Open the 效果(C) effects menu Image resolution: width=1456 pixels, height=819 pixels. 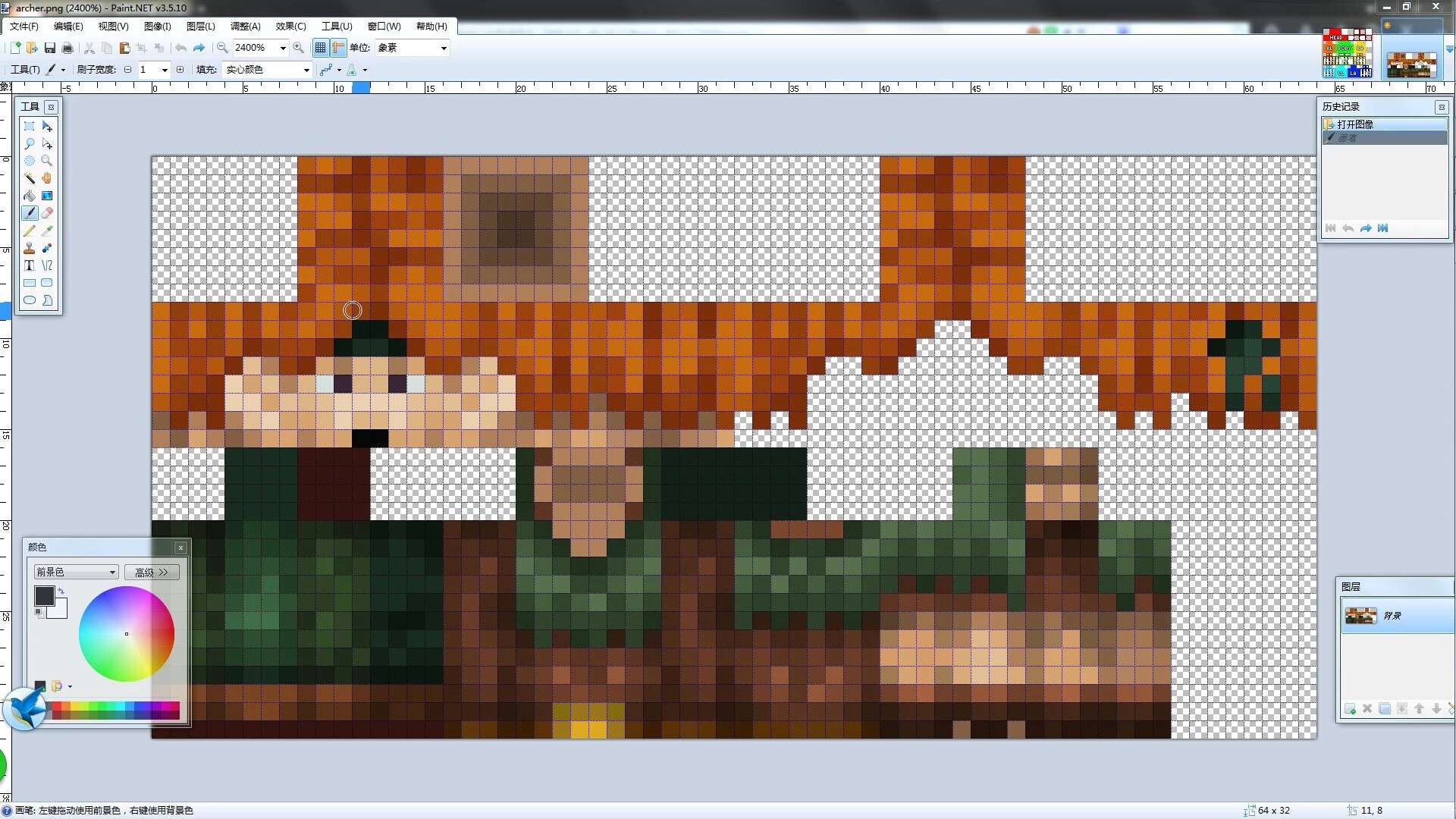[x=290, y=26]
